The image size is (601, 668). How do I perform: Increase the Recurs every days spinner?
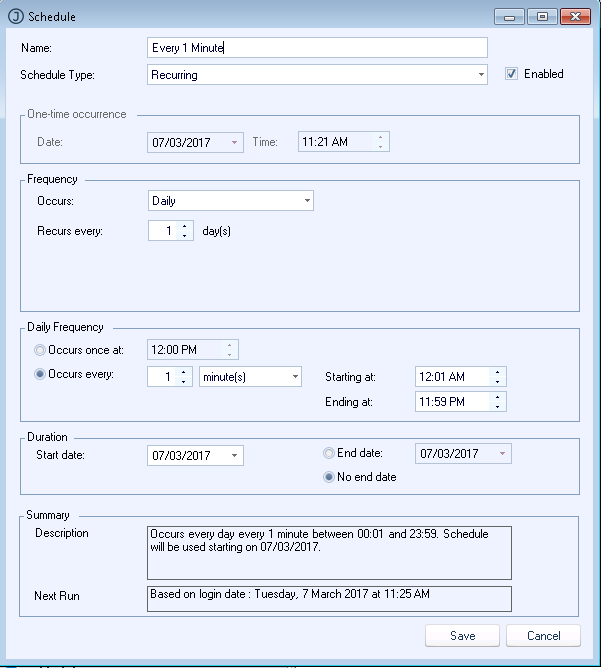point(185,226)
